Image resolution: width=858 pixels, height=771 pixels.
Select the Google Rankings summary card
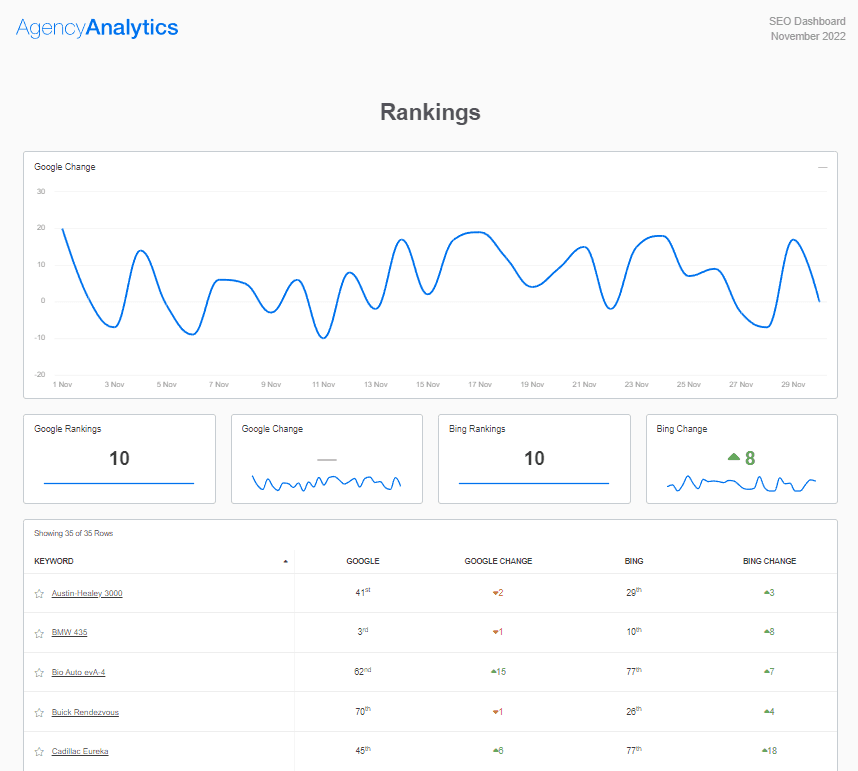(x=119, y=458)
